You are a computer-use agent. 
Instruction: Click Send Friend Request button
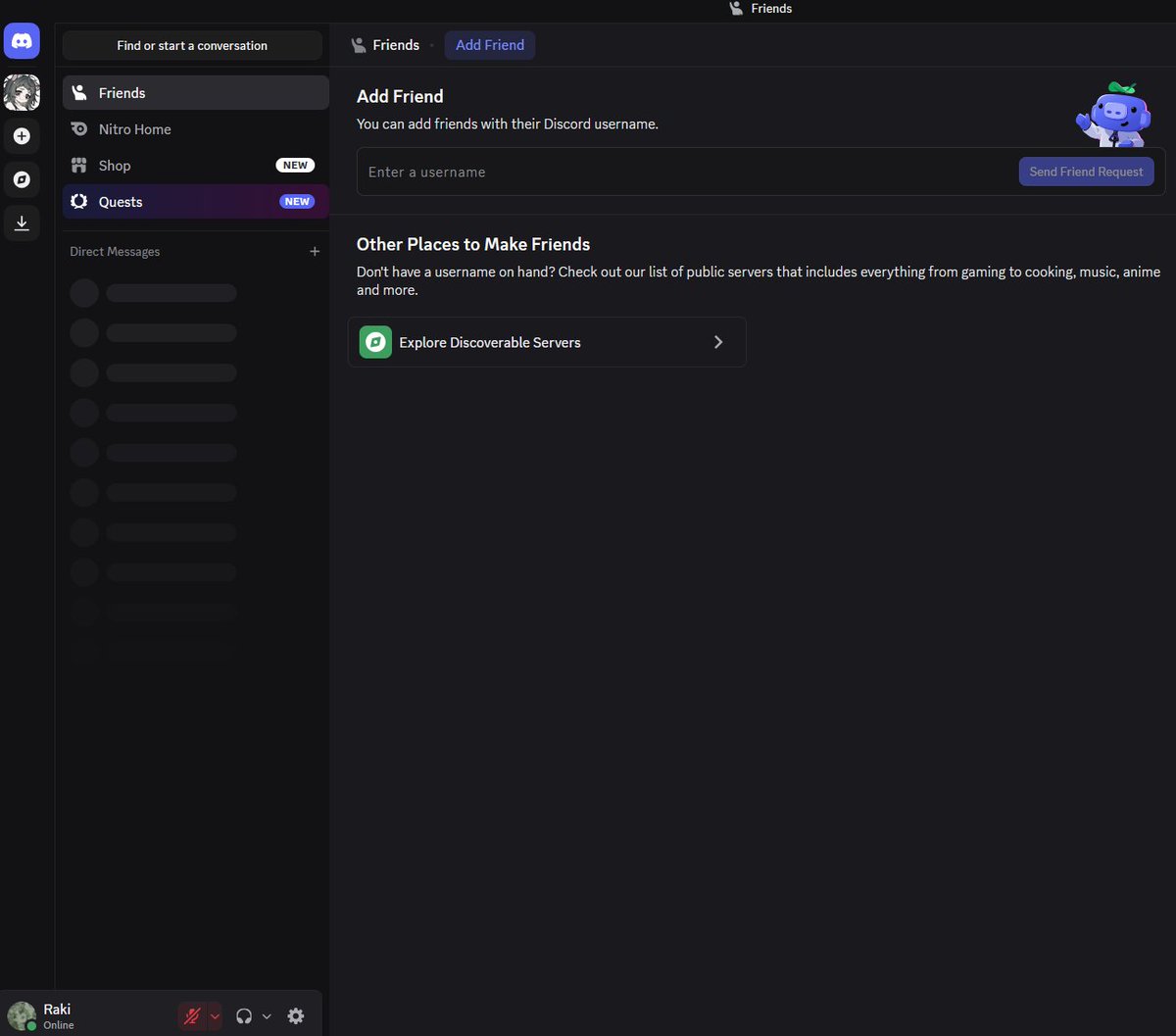point(1086,172)
